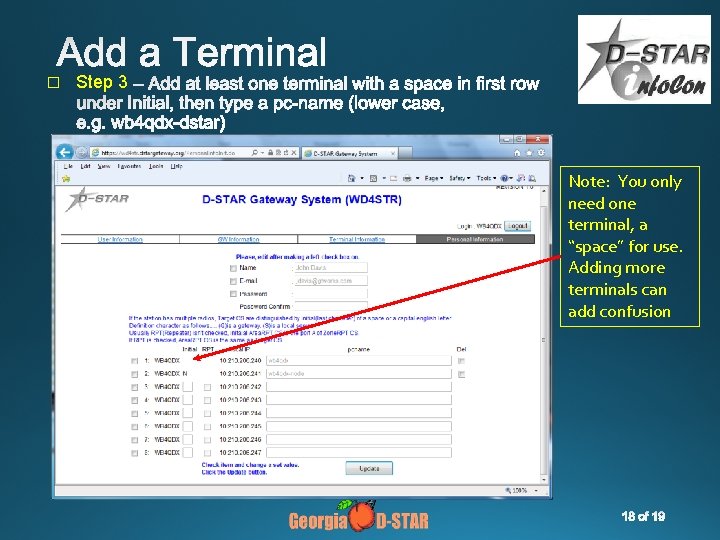Select the Personal Information tab

pyautogui.click(x=475, y=239)
